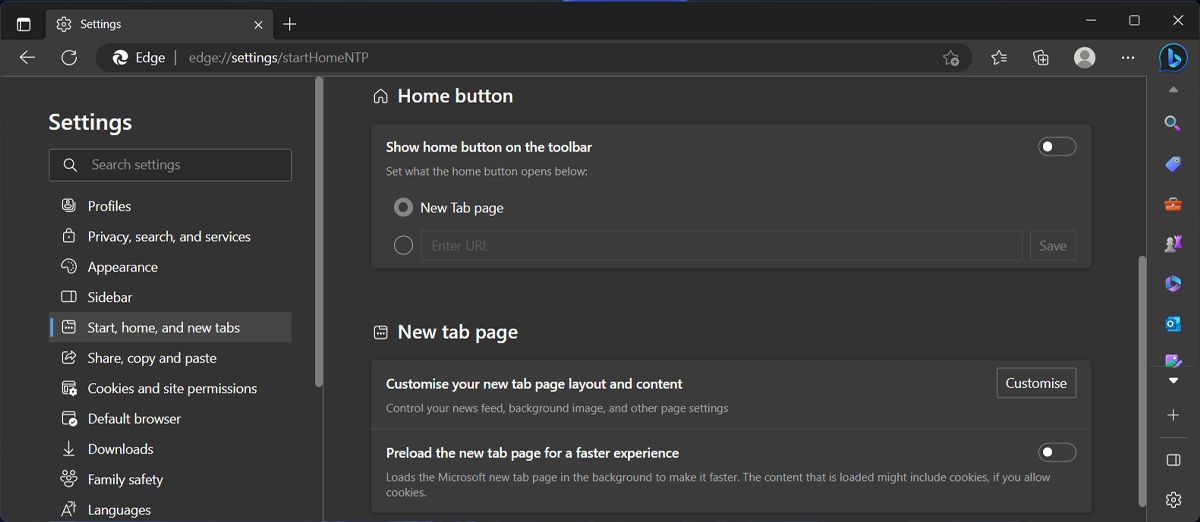
Task: Enable Show home button on toolbar toggle
Action: tap(1057, 147)
